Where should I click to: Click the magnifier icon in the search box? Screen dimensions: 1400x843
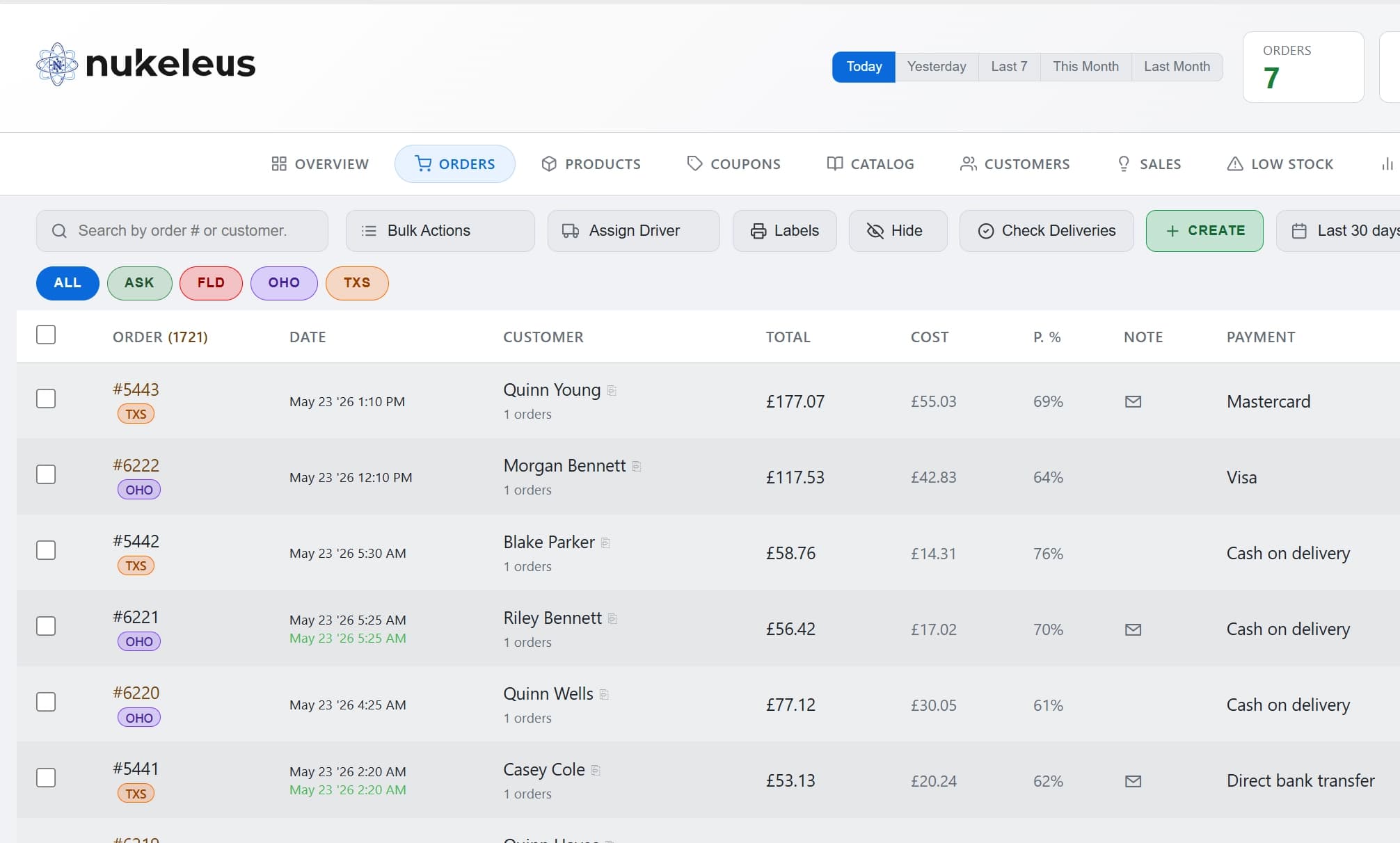(x=59, y=231)
